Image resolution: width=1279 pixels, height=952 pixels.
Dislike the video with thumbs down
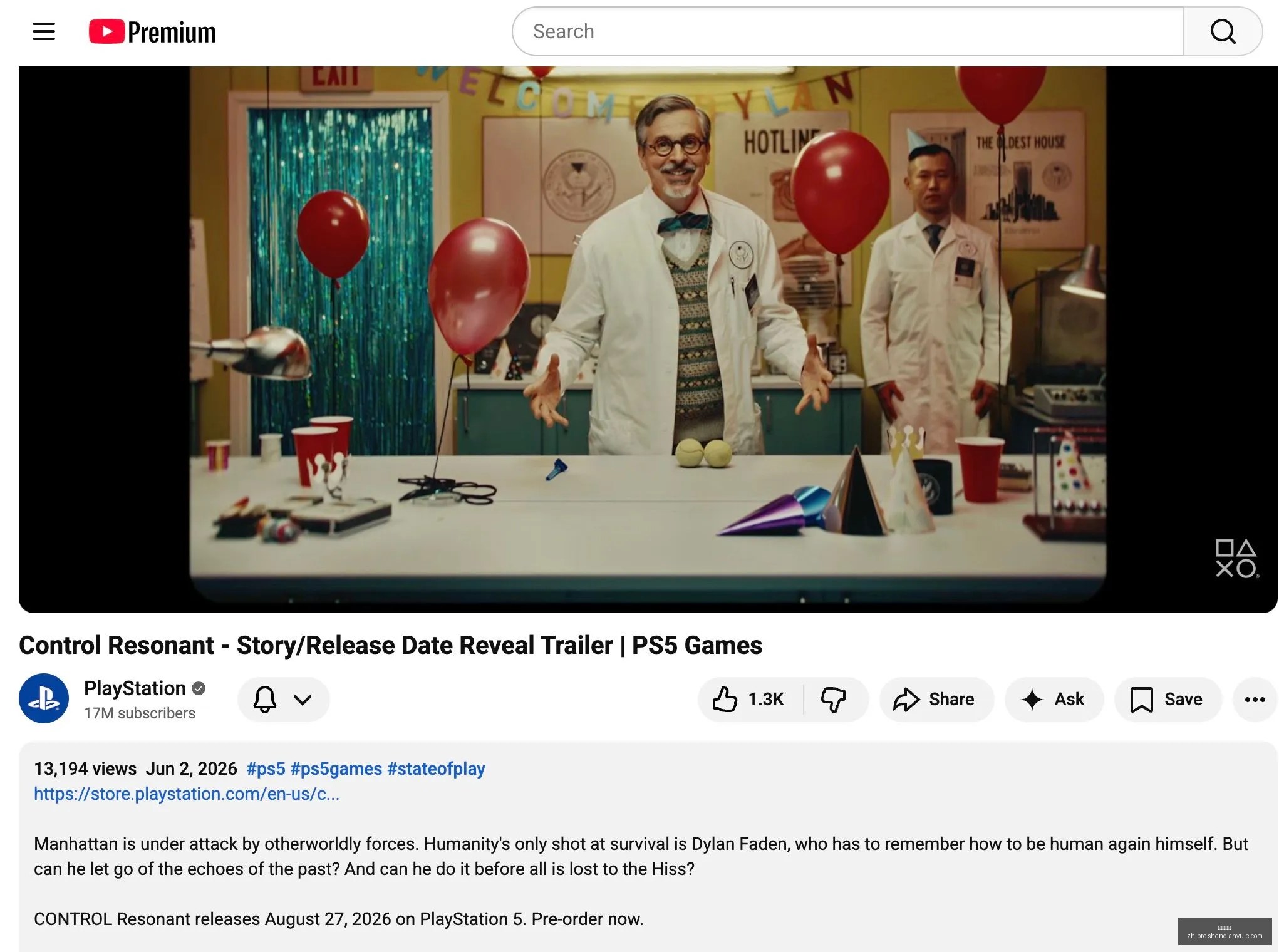tap(834, 700)
